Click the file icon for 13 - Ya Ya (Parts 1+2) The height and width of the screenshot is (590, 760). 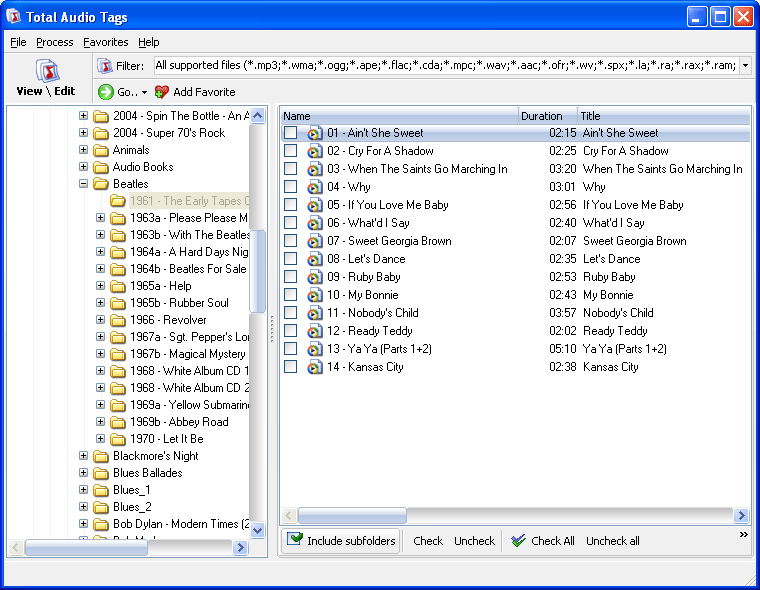314,349
